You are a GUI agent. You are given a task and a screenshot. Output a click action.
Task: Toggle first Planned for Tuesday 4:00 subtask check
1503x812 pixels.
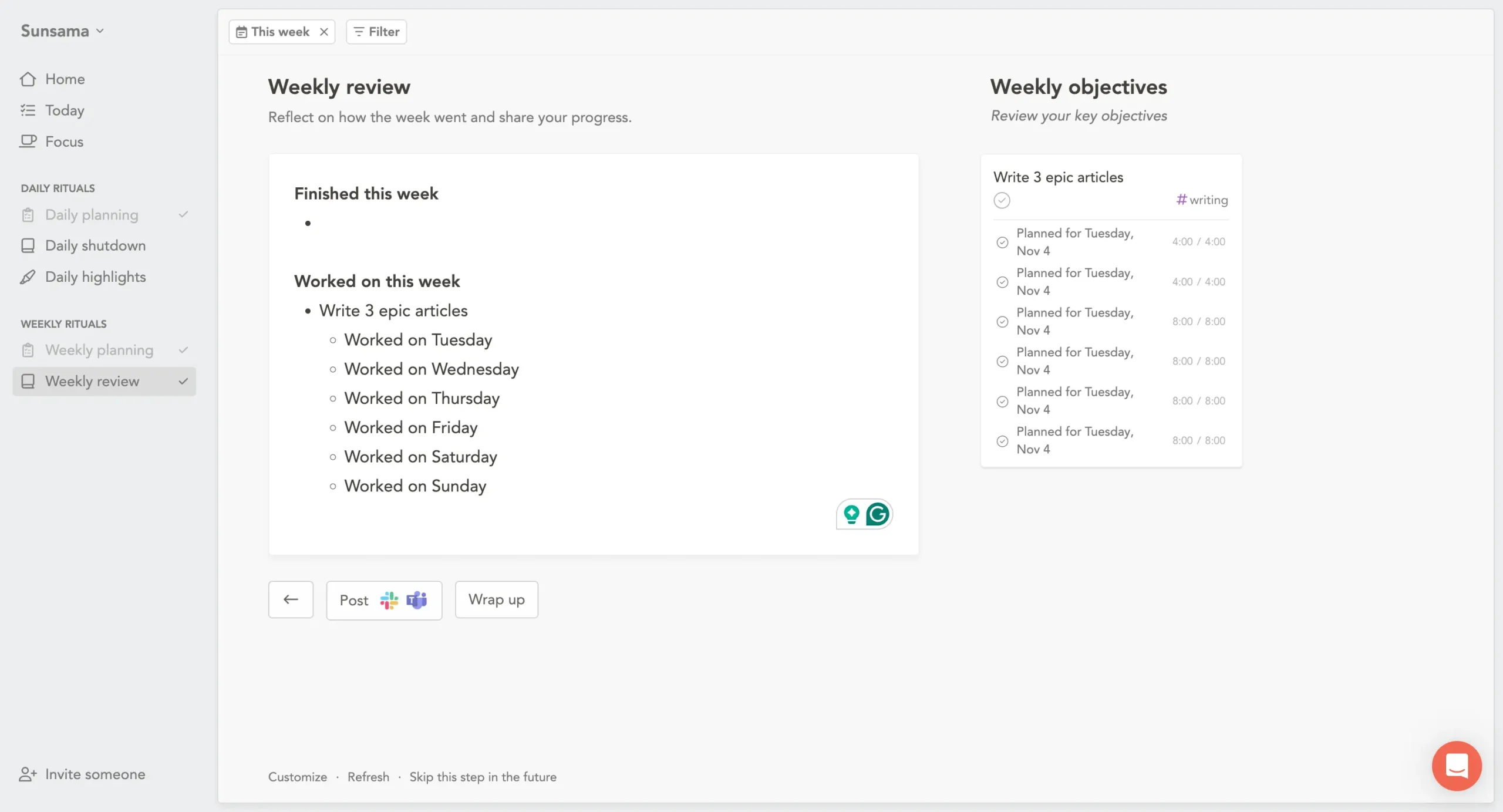[x=1002, y=242]
